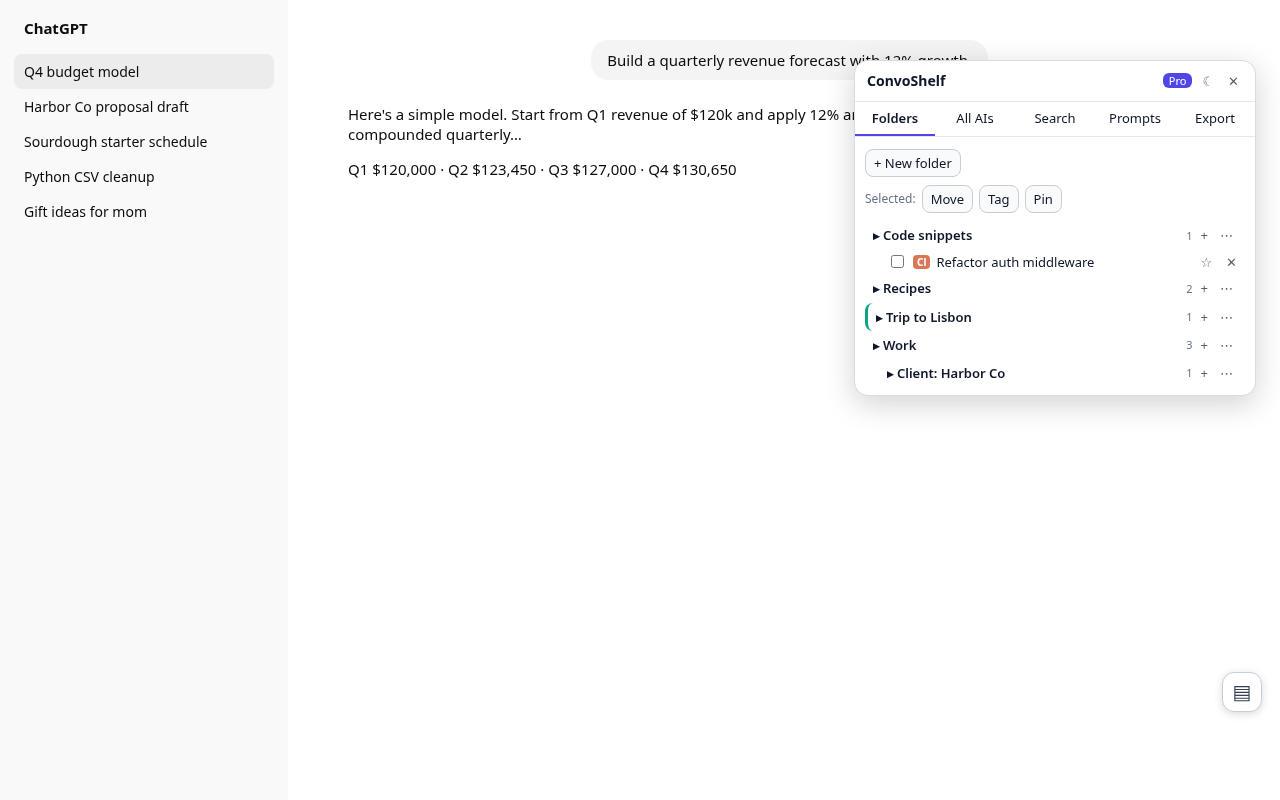This screenshot has height=800, width=1280.
Task: Open more options for Code snippets folder
Action: point(1226,236)
